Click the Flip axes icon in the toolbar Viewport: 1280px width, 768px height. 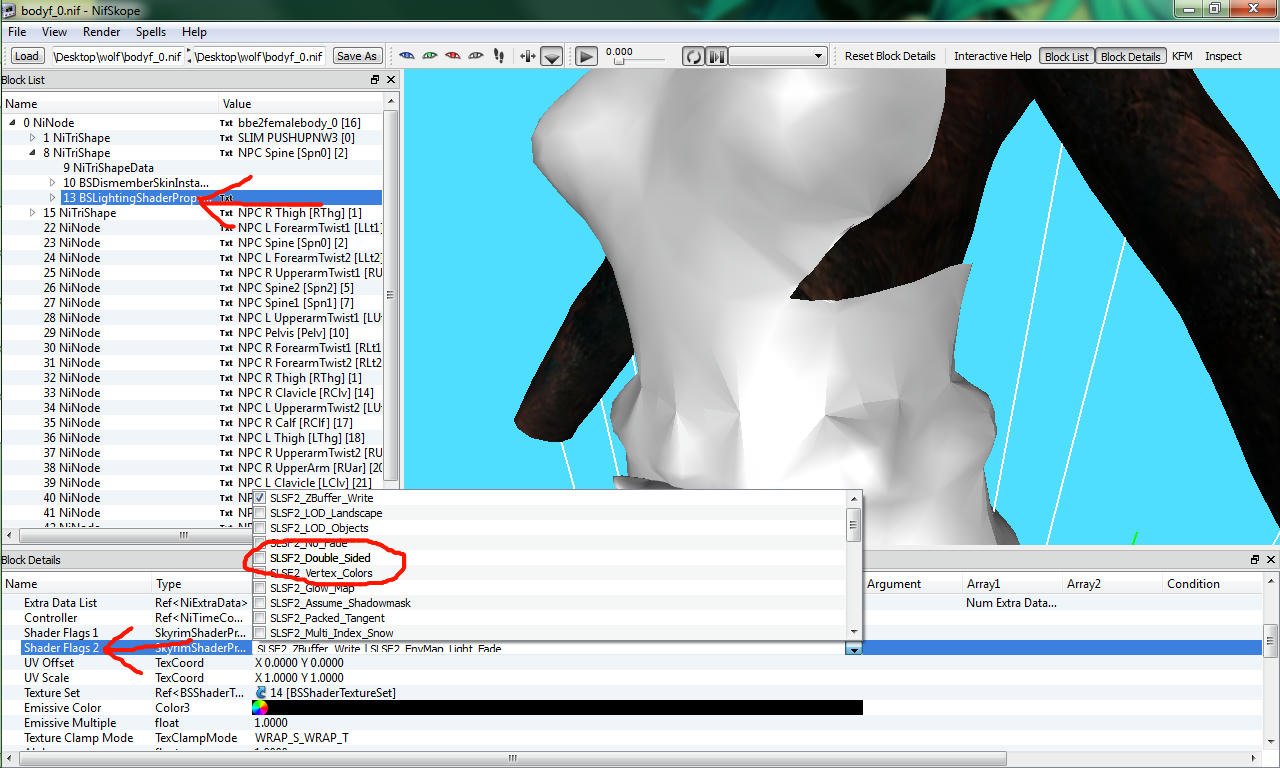[528, 56]
